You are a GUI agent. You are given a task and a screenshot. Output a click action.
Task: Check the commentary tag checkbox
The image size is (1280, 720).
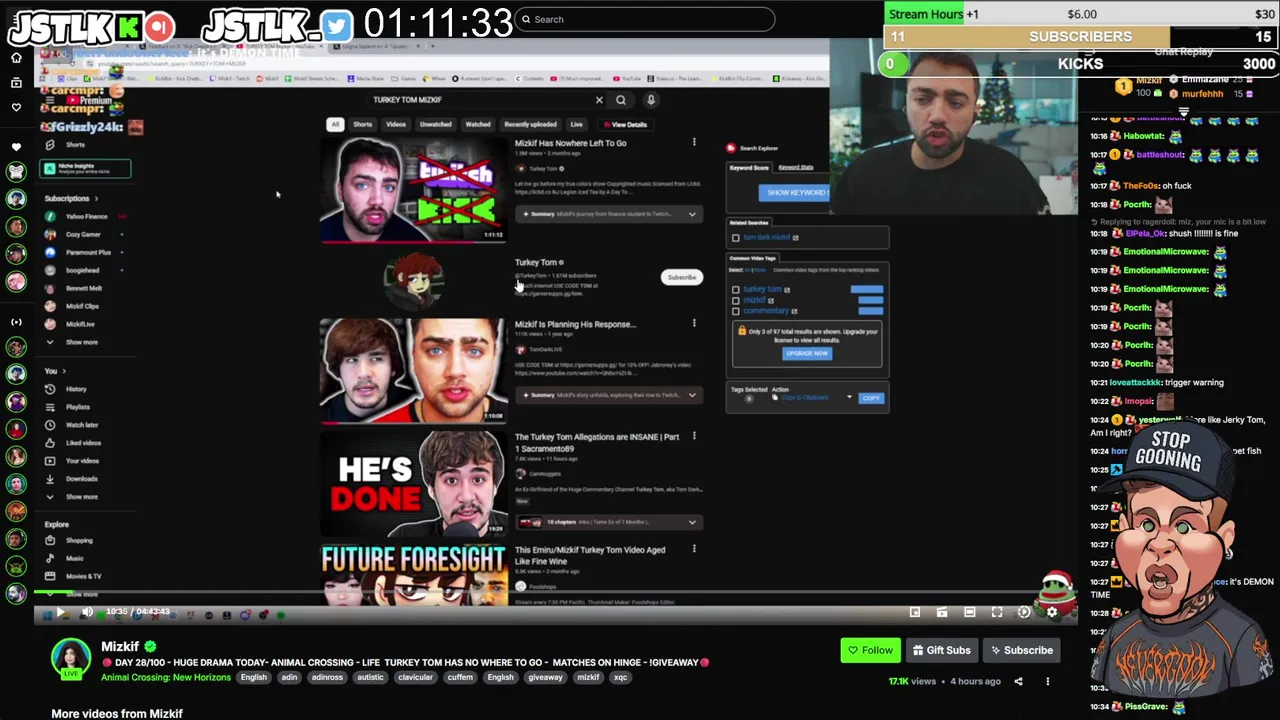[736, 311]
